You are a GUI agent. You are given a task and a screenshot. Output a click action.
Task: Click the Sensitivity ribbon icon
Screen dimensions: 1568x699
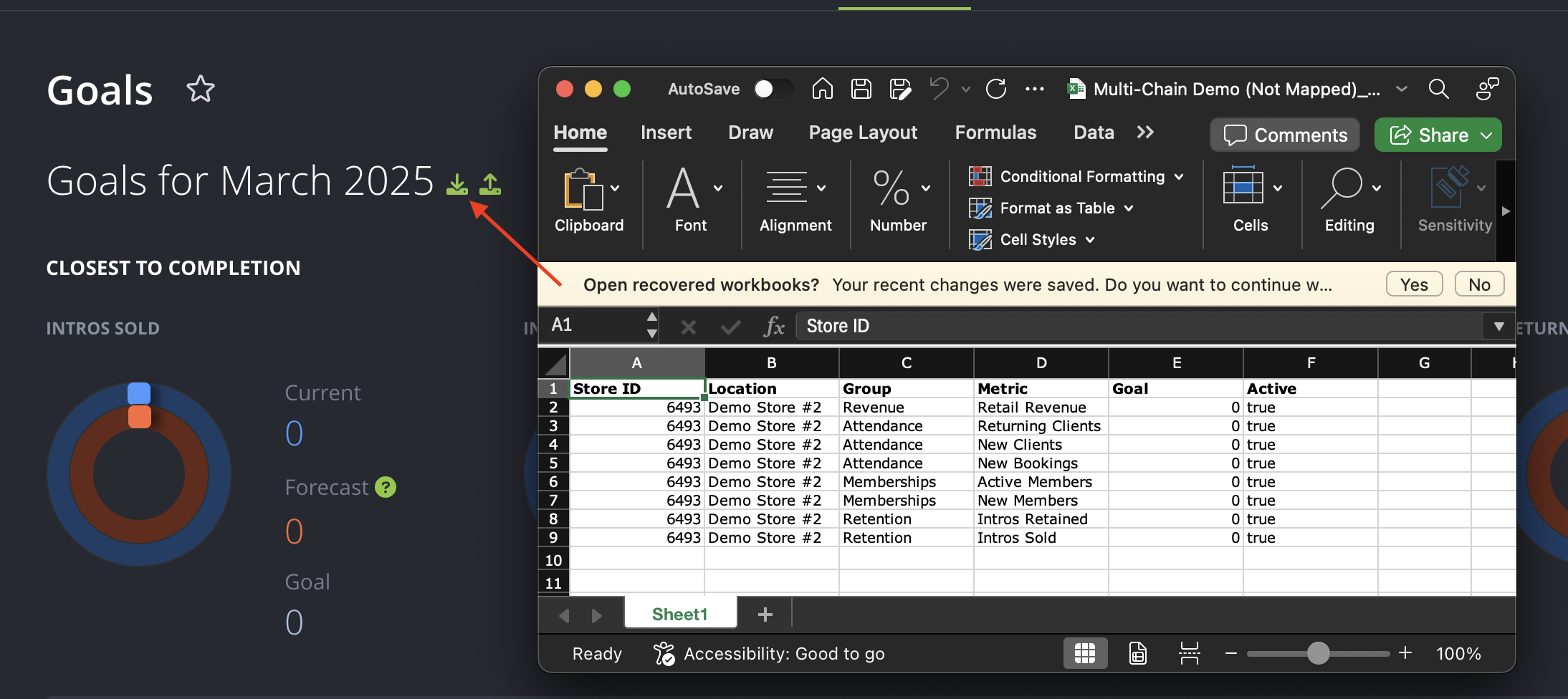(x=1449, y=187)
